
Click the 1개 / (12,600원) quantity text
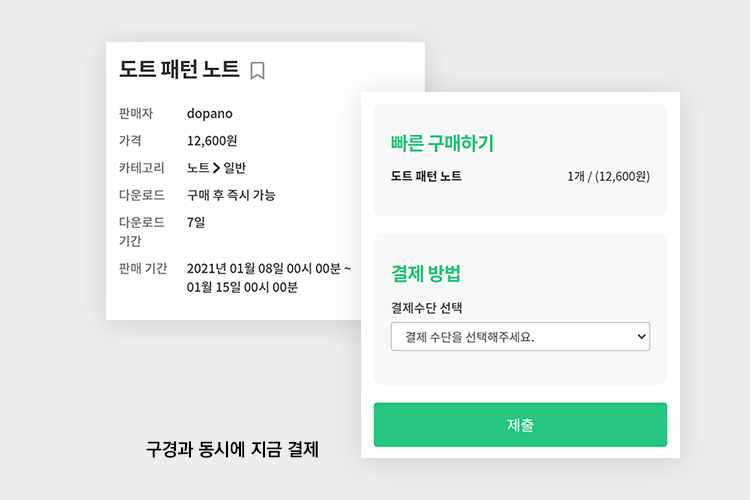(x=608, y=177)
